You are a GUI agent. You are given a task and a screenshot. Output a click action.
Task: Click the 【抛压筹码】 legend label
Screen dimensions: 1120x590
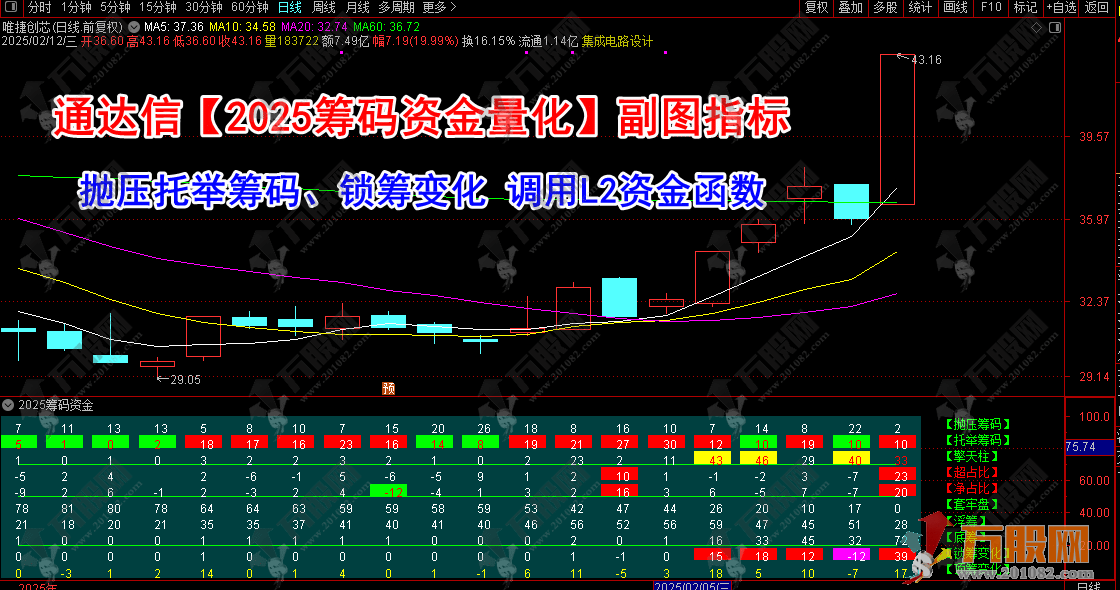[978, 425]
